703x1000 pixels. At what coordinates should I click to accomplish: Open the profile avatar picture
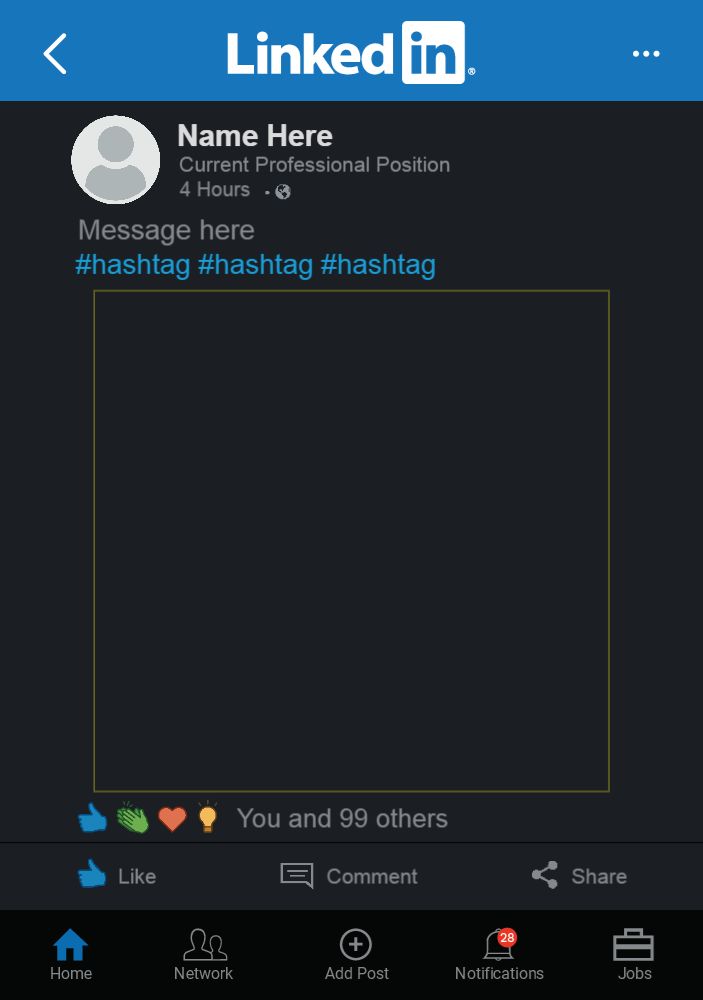pyautogui.click(x=116, y=160)
